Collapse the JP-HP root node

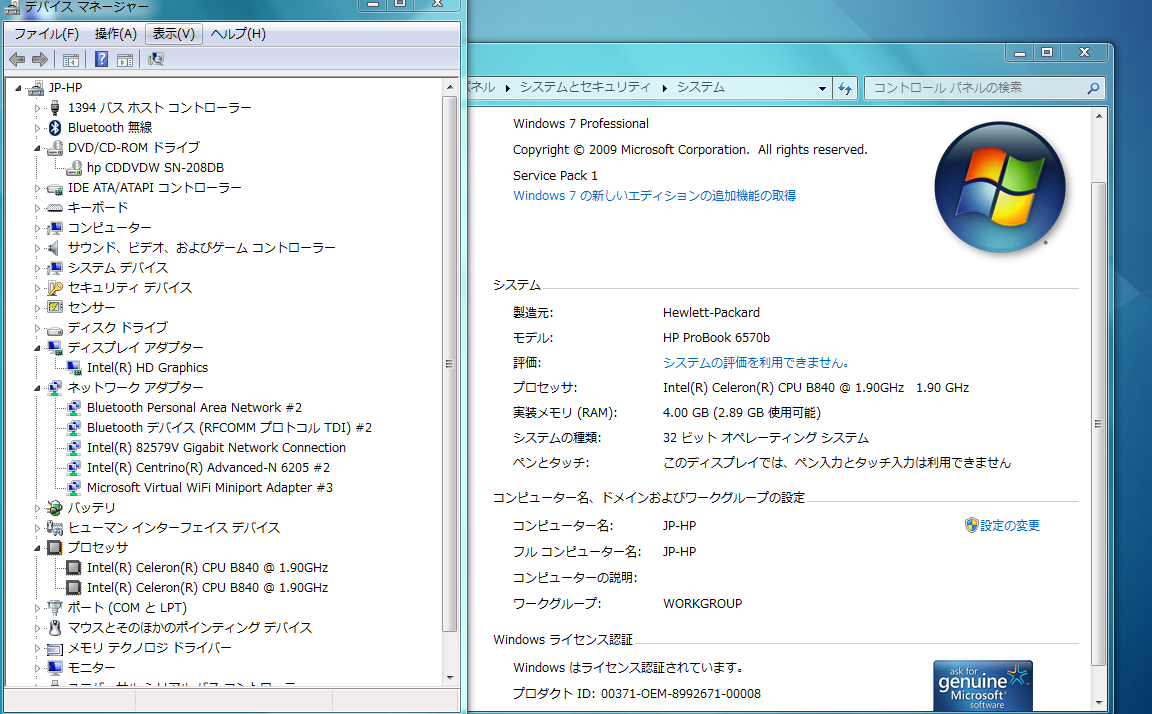coord(18,88)
